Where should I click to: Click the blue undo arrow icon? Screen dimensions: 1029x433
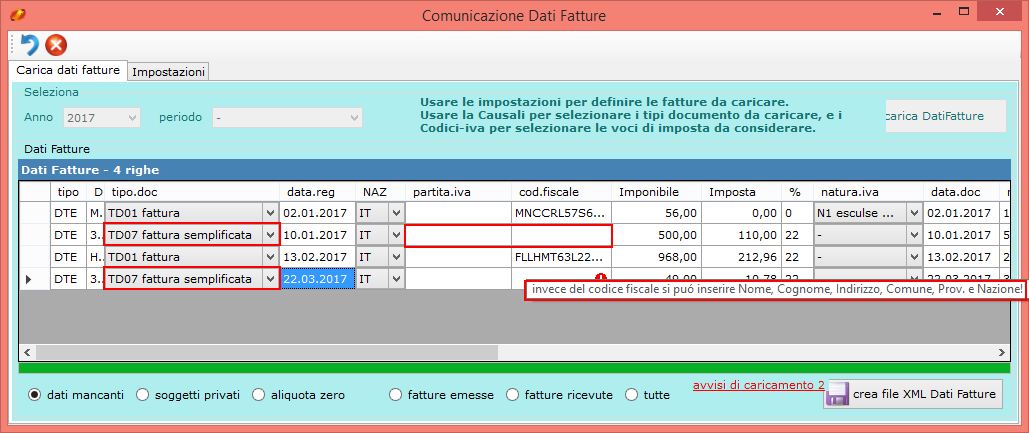pyautogui.click(x=29, y=45)
